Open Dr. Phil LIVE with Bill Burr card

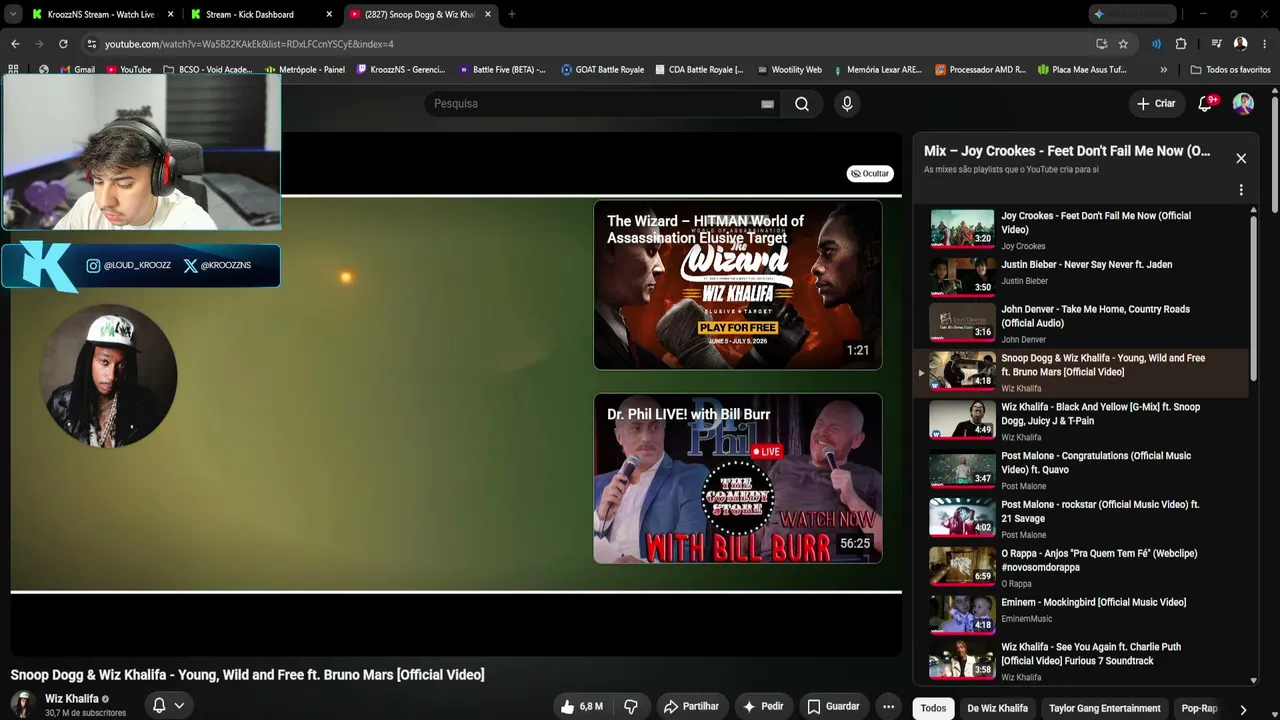[738, 478]
